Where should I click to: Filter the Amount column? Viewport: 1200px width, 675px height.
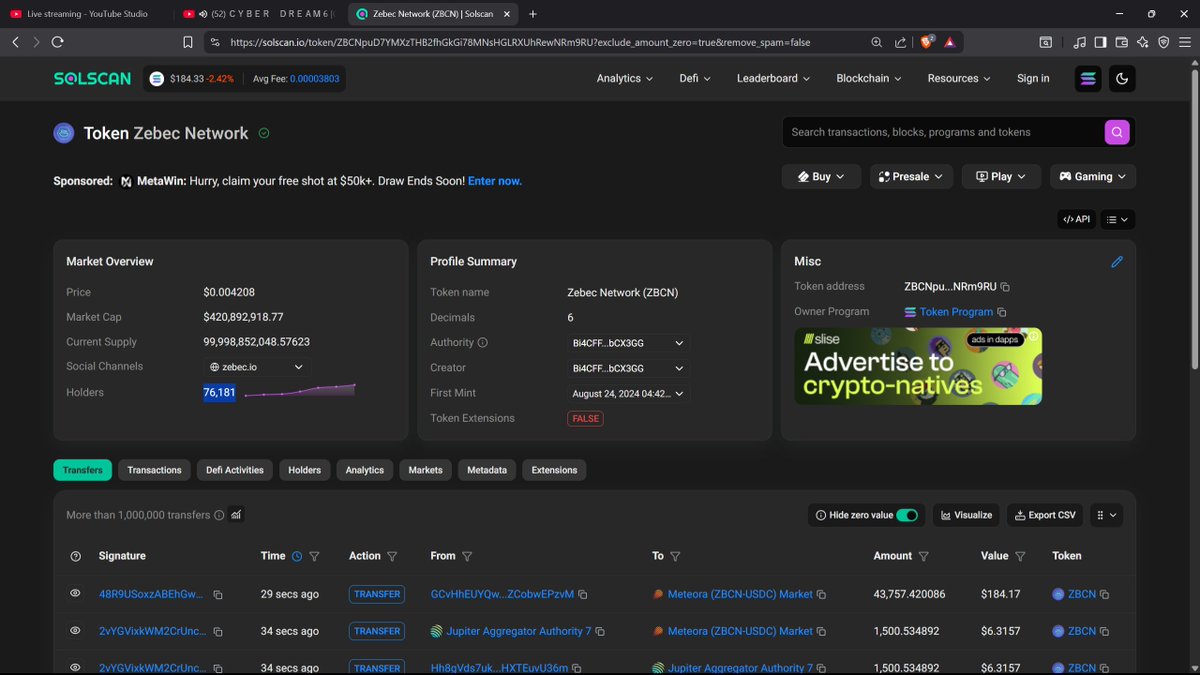tap(924, 556)
